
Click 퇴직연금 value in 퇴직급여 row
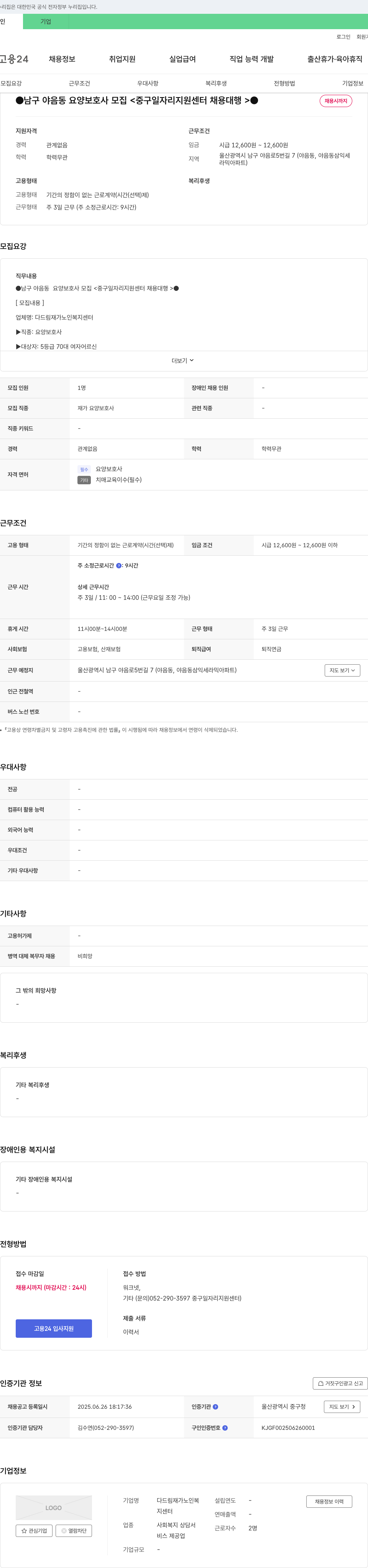[x=271, y=649]
